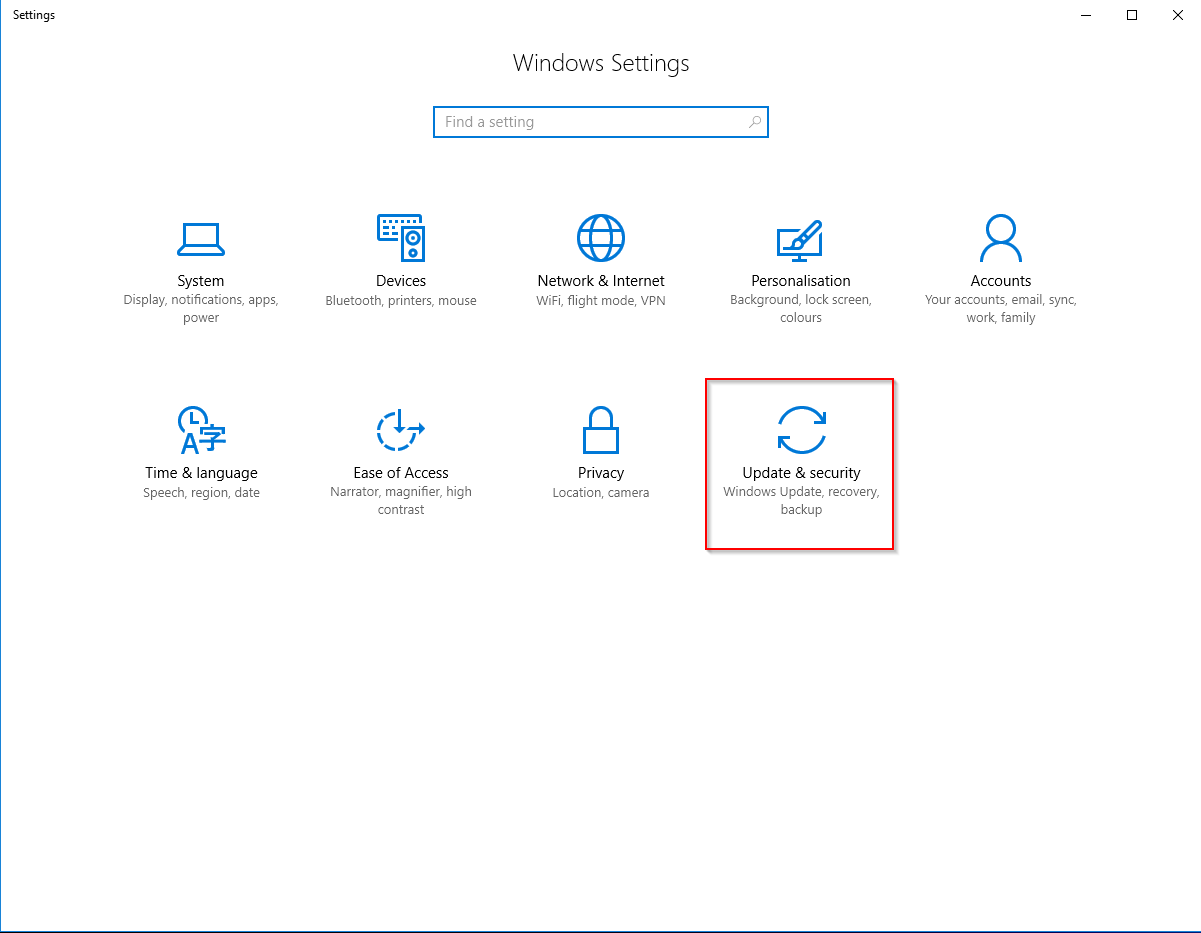Open Network & Internet globe icon
The width and height of the screenshot is (1201, 933).
601,238
